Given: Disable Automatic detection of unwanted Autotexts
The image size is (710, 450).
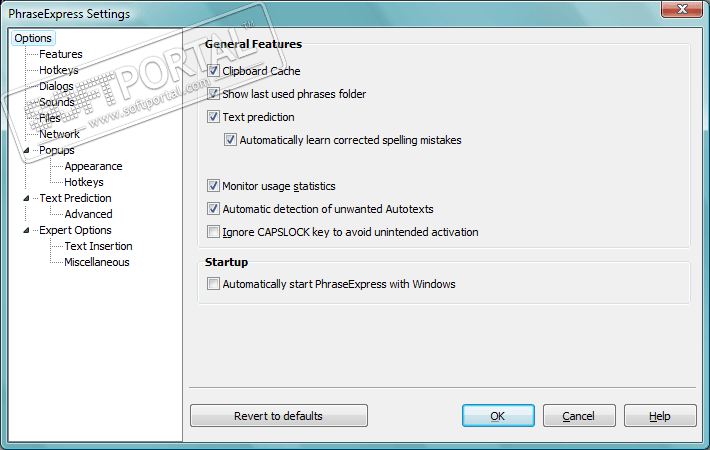Looking at the screenshot, I should point(213,209).
